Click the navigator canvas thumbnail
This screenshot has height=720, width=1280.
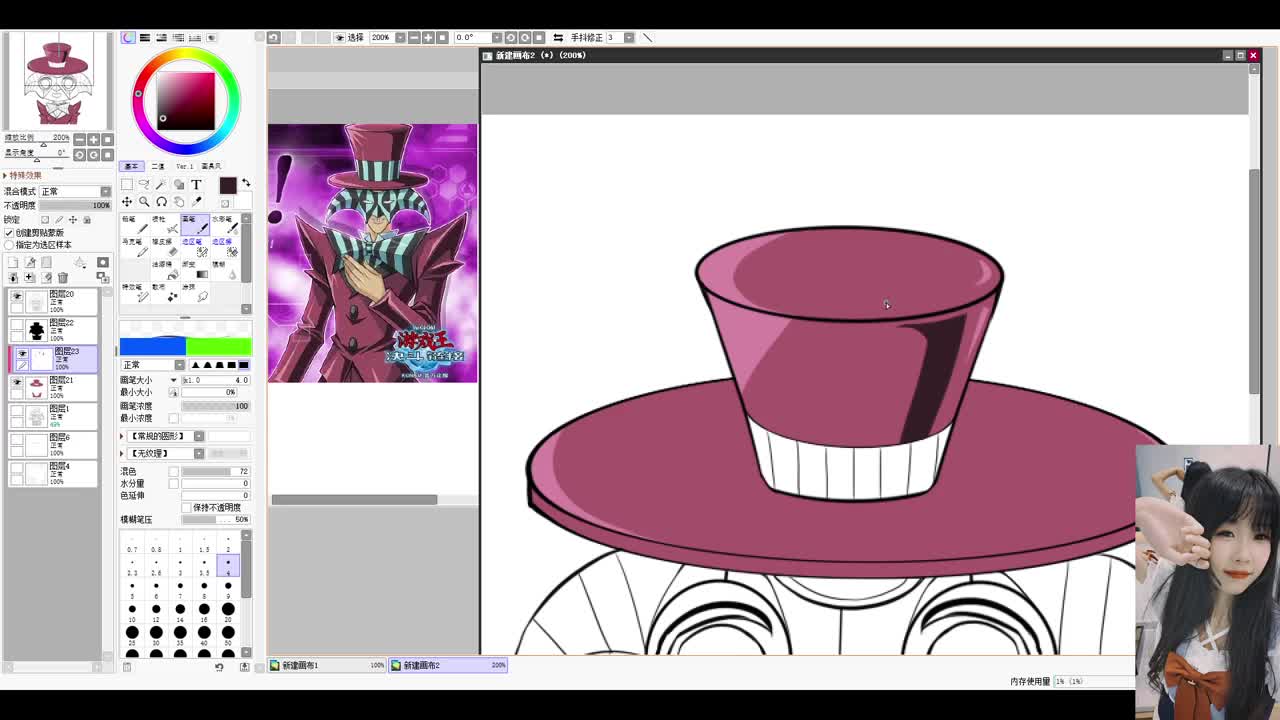[57, 80]
